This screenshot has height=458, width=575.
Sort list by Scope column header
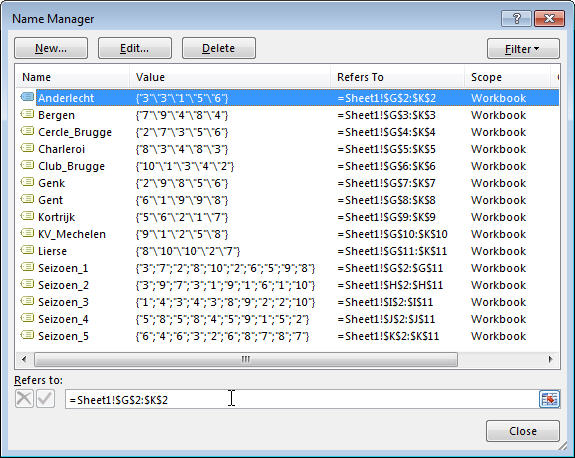508,77
